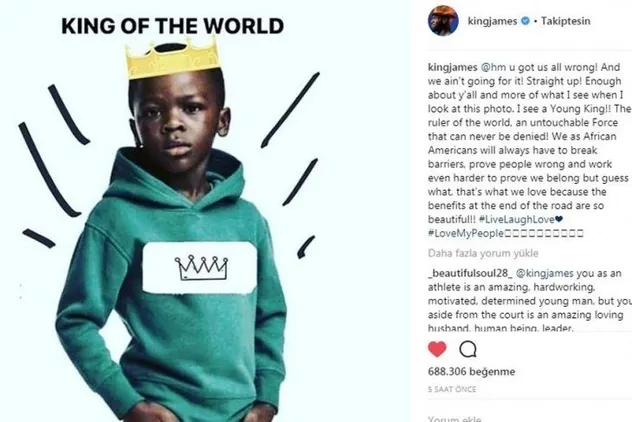
Task: Click the yellow crown on the boy's head
Action: click(x=173, y=58)
